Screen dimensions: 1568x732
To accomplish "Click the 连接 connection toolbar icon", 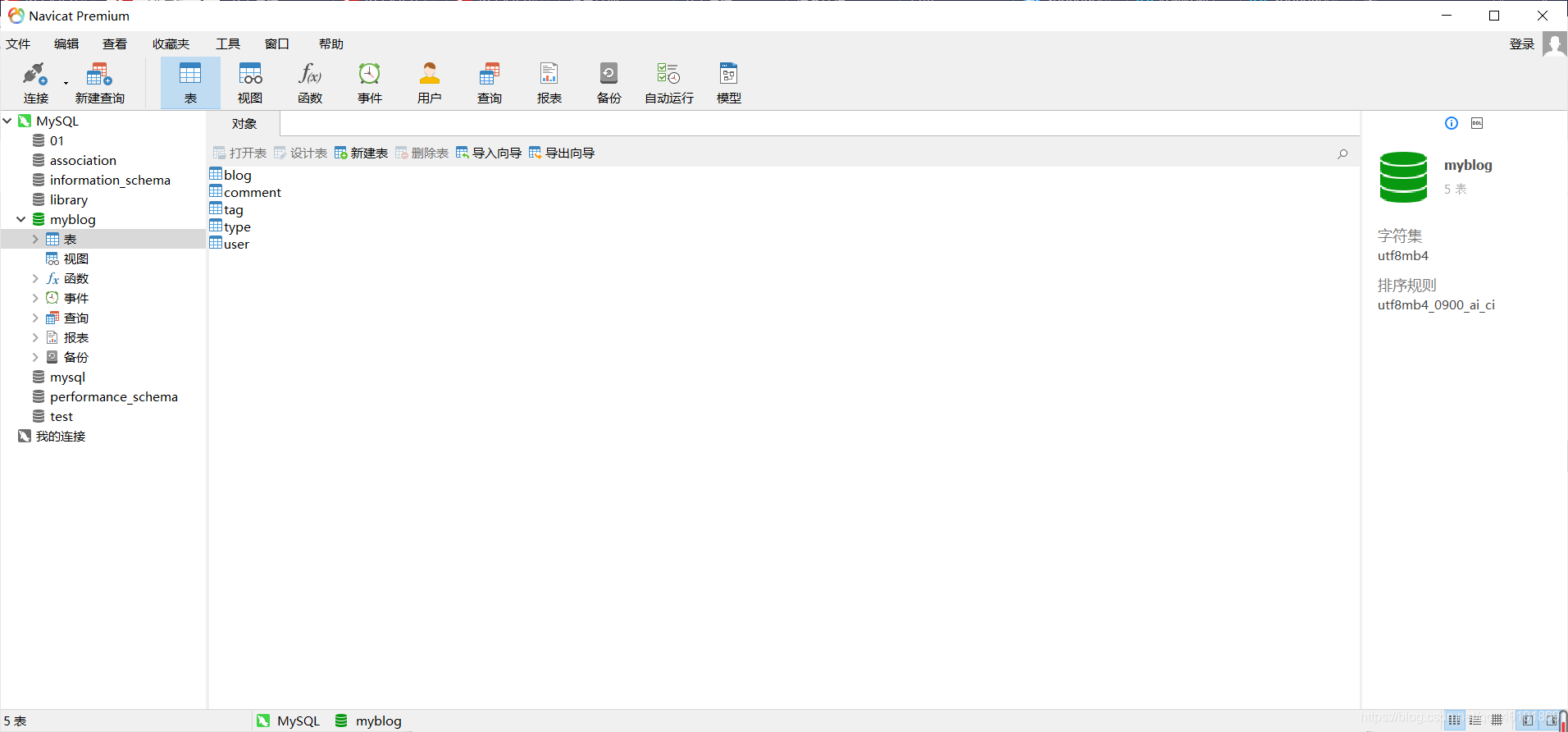I will click(35, 83).
